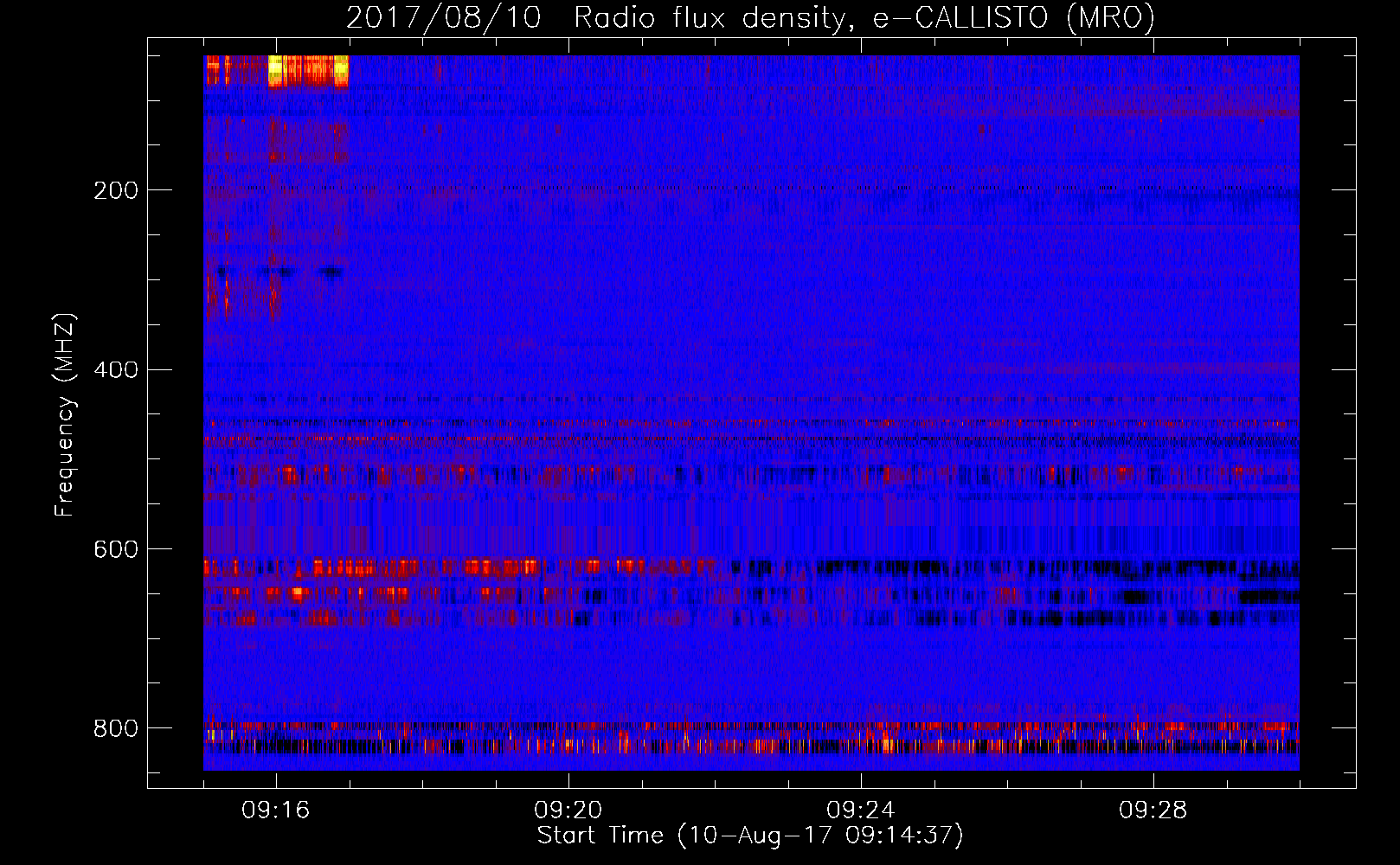Image resolution: width=1400 pixels, height=865 pixels.
Task: Click the 800 frequency tick label
Action: [116, 728]
